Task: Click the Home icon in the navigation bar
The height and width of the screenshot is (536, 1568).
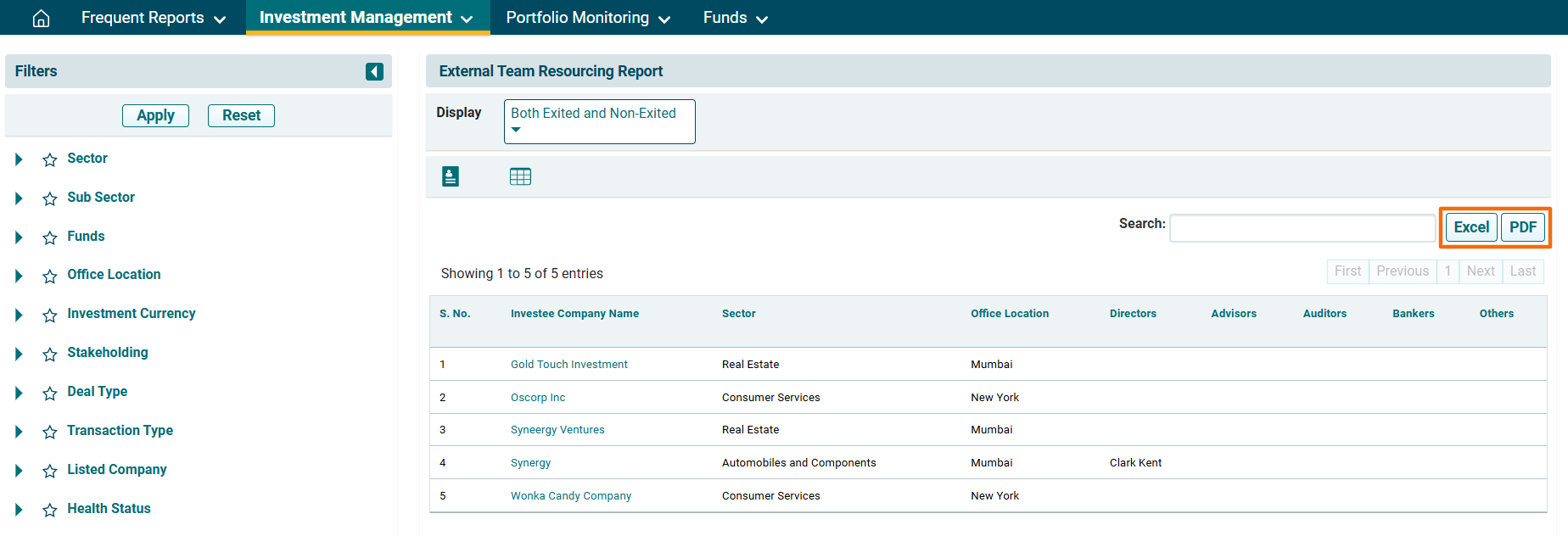Action: click(41, 18)
